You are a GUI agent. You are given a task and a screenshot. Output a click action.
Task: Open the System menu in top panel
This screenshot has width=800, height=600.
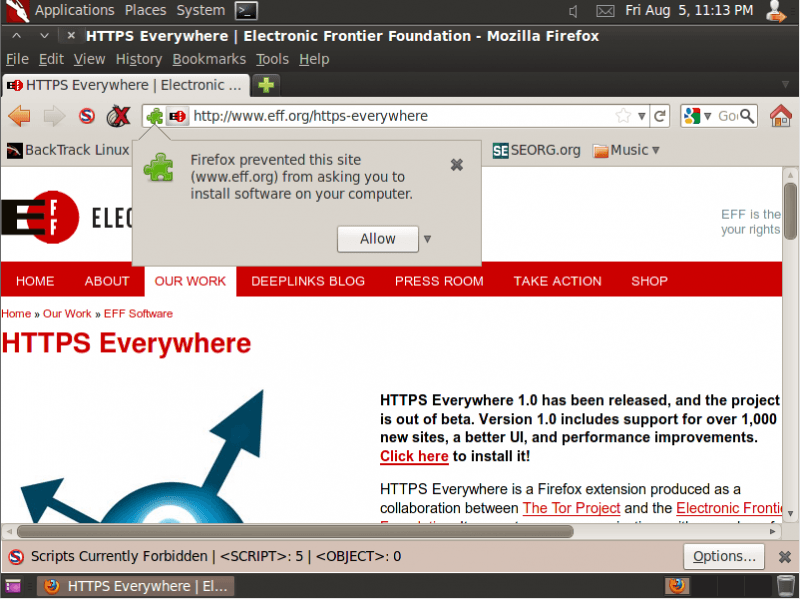coord(201,10)
